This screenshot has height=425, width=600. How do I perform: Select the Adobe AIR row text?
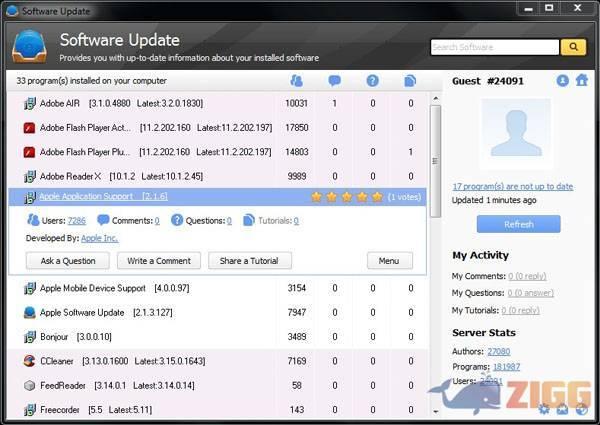click(x=121, y=103)
